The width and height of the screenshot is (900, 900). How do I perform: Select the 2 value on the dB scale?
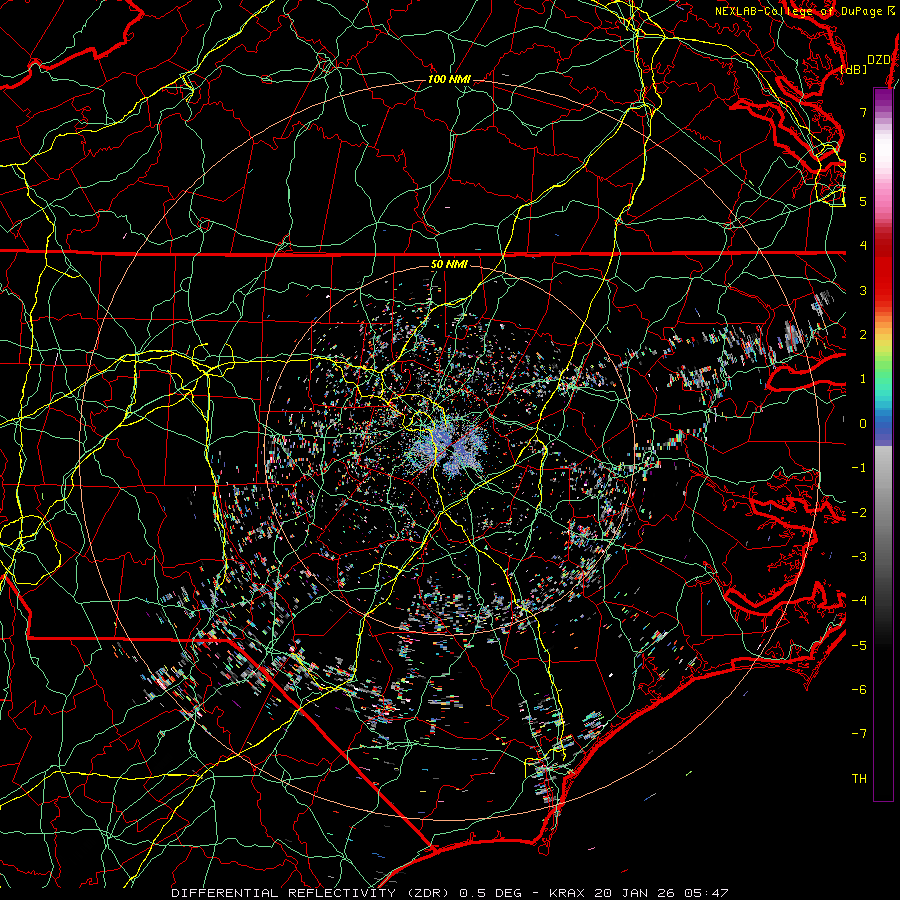[863, 335]
